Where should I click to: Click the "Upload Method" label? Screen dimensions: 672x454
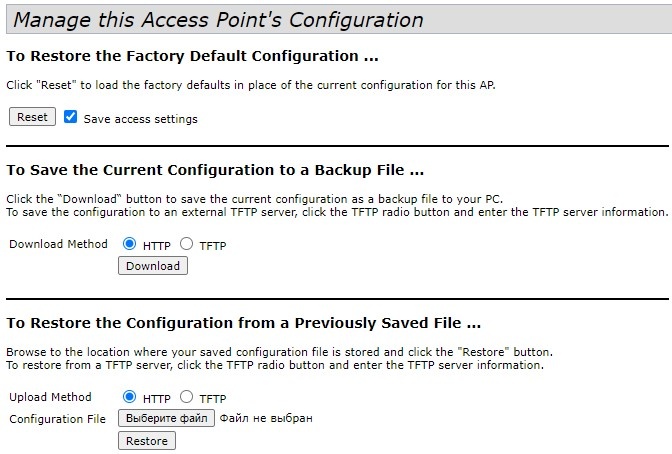tap(50, 397)
